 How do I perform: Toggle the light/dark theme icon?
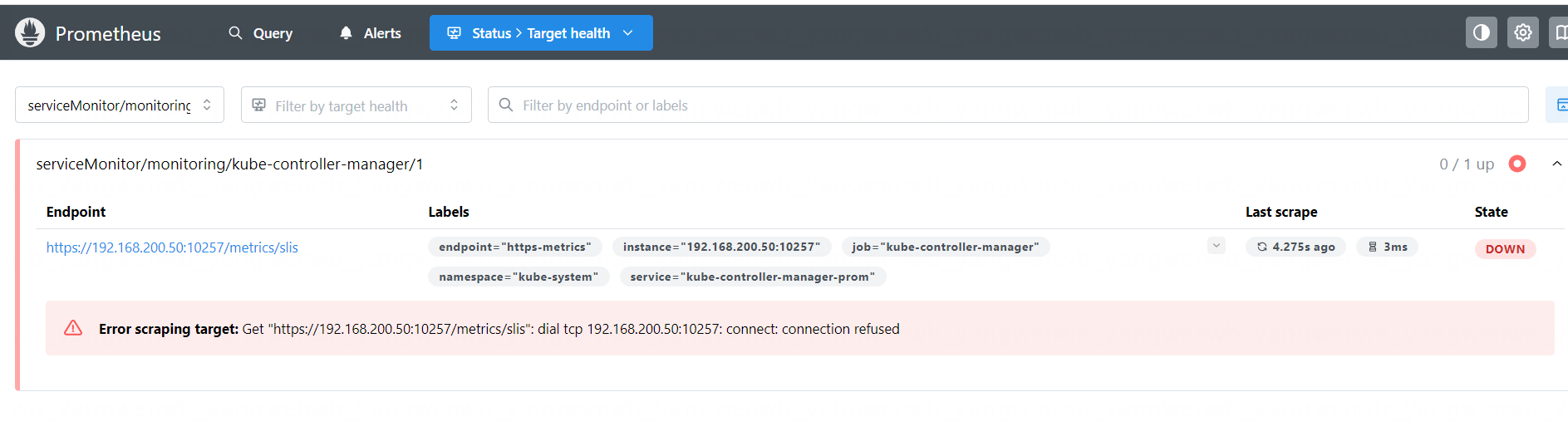point(1481,32)
